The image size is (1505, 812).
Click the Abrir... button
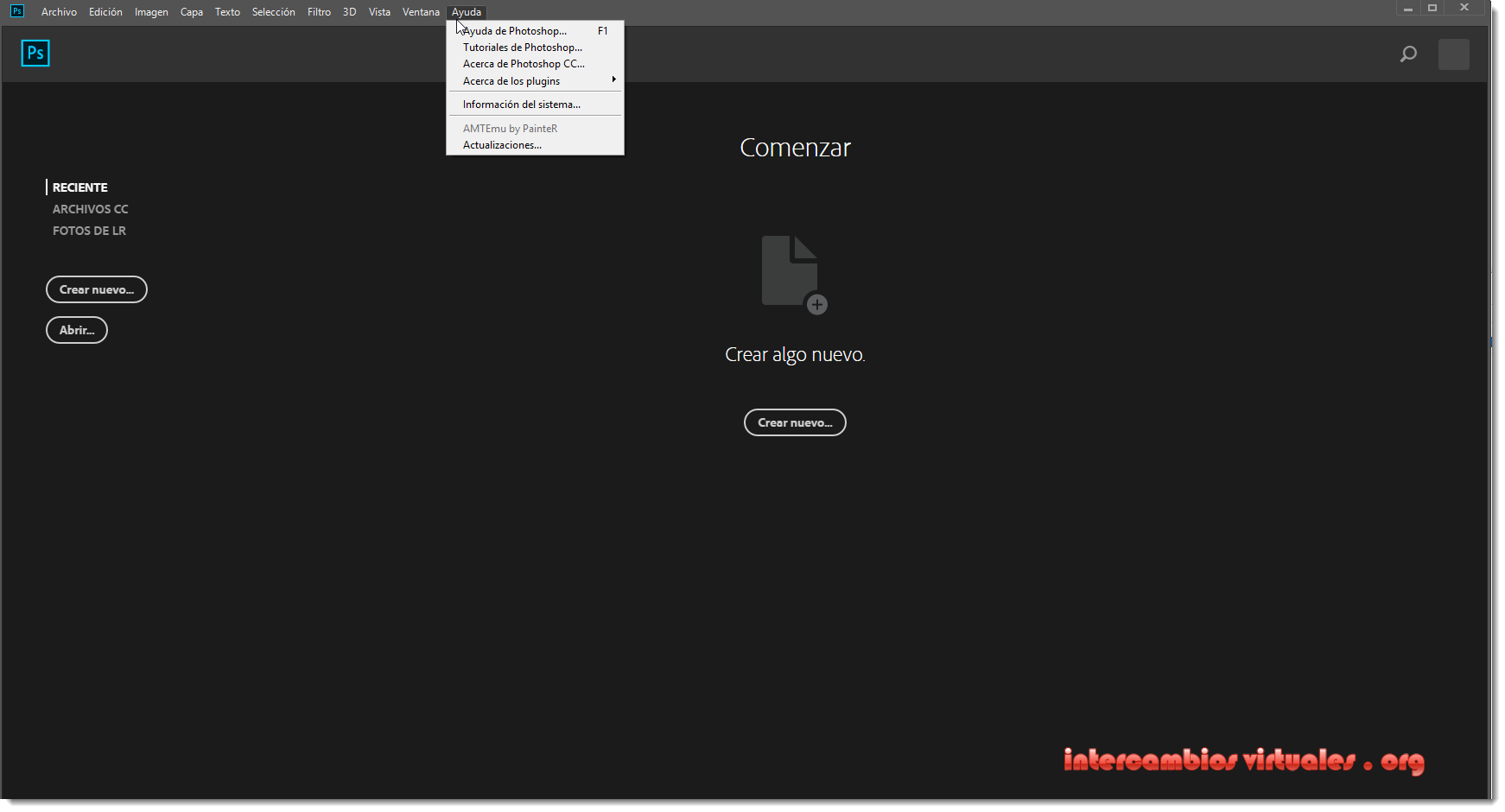[77, 330]
